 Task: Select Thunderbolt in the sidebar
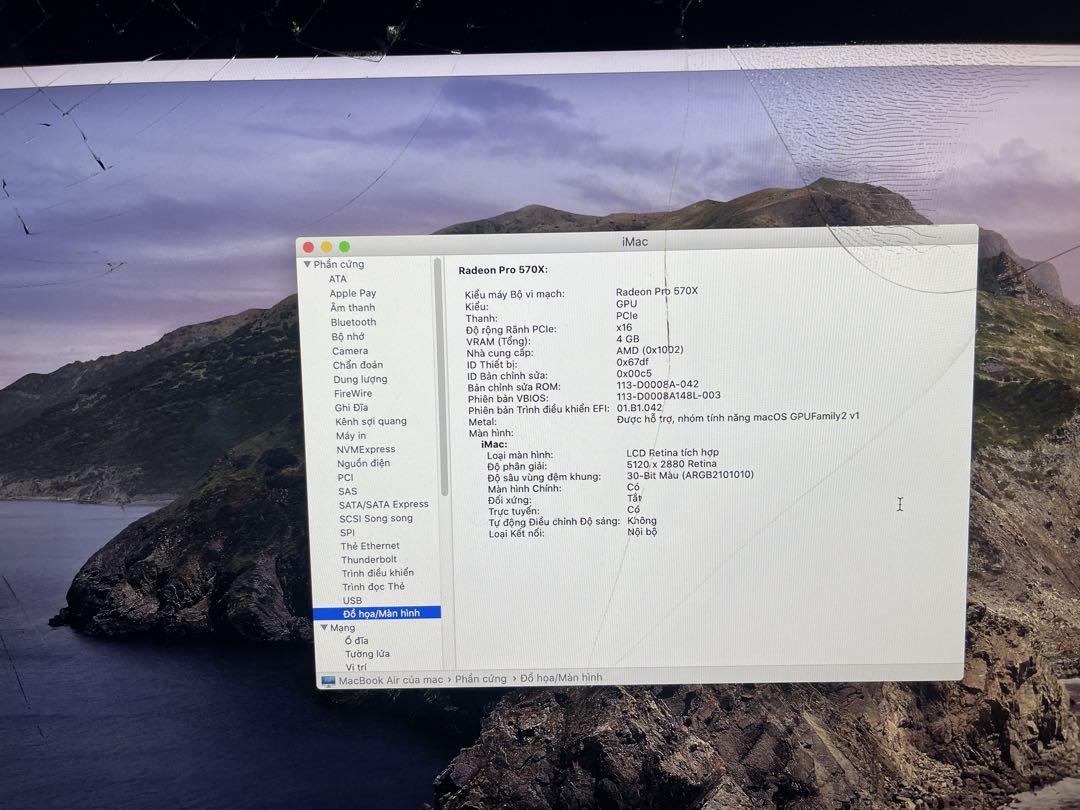369,560
